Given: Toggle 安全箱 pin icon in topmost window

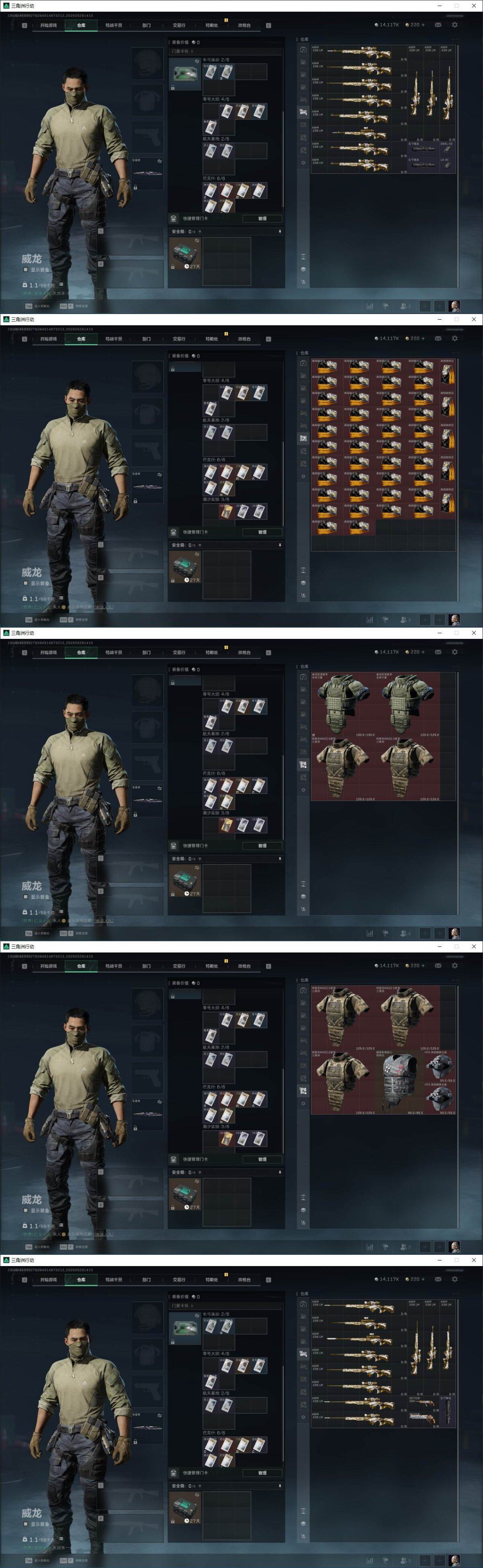Looking at the screenshot, I should pyautogui.click(x=280, y=232).
